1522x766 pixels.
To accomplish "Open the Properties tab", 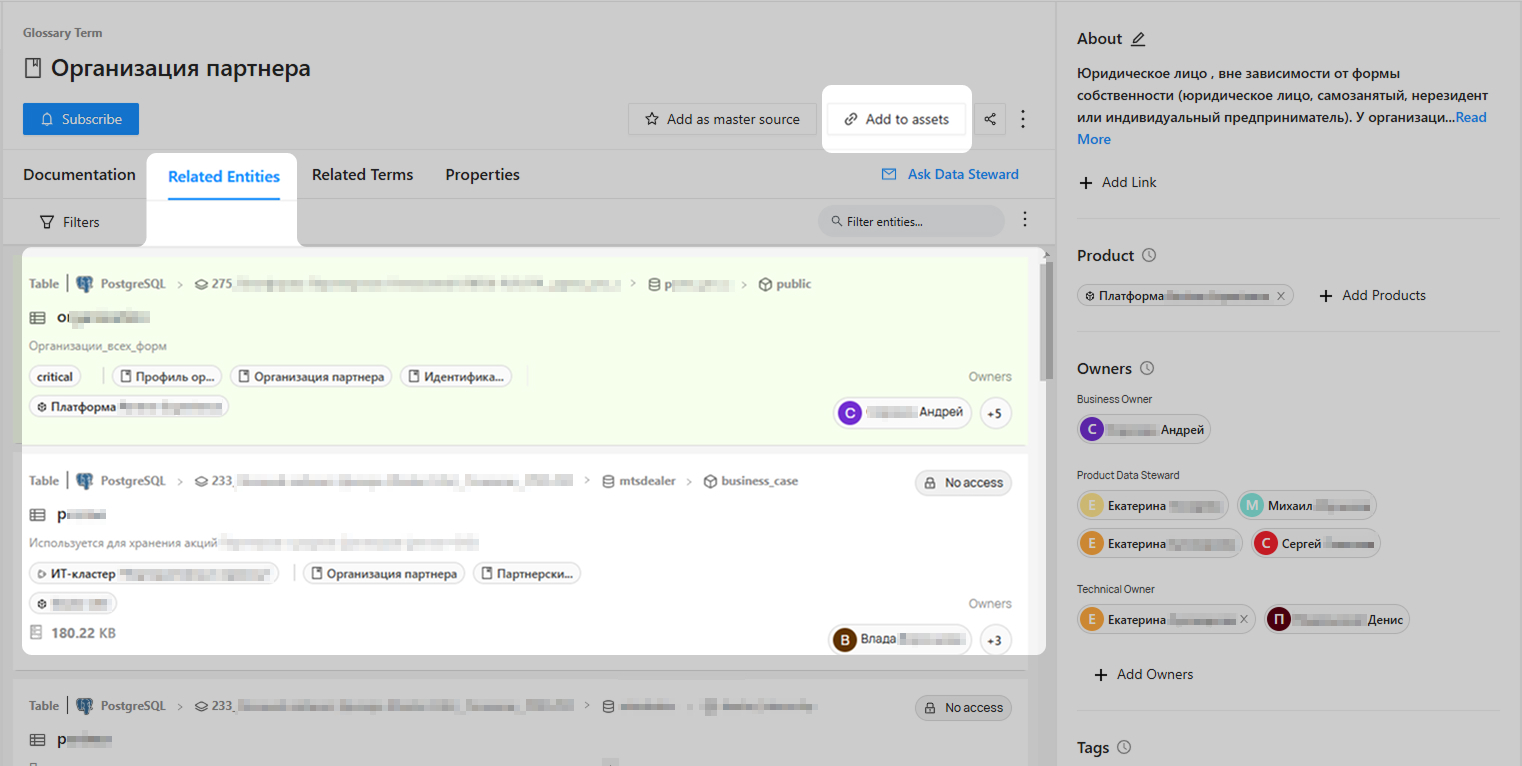I will pos(482,175).
